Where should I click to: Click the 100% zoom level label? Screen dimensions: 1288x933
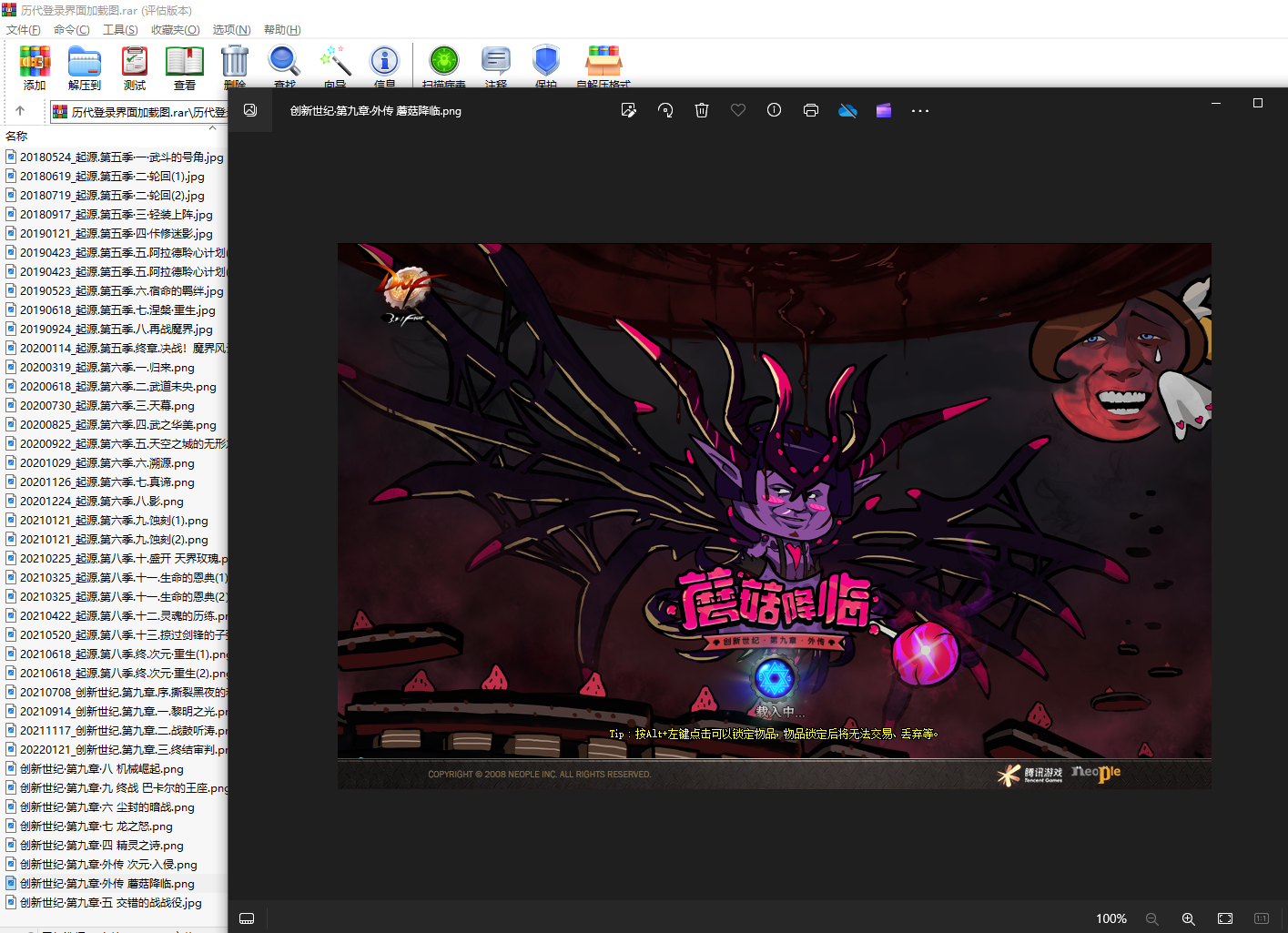click(1111, 918)
